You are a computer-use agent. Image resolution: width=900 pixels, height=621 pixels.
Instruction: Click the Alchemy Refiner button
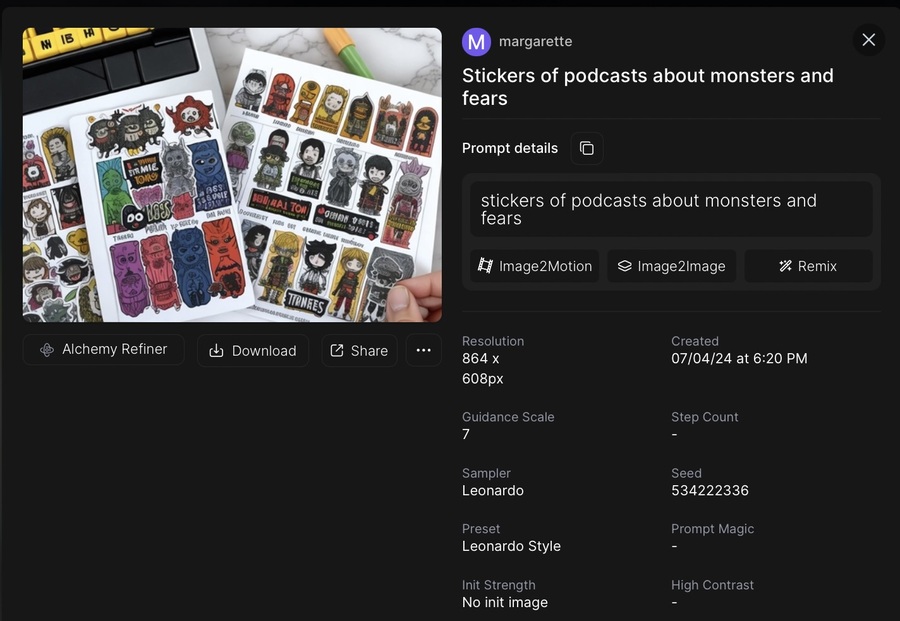[103, 350]
